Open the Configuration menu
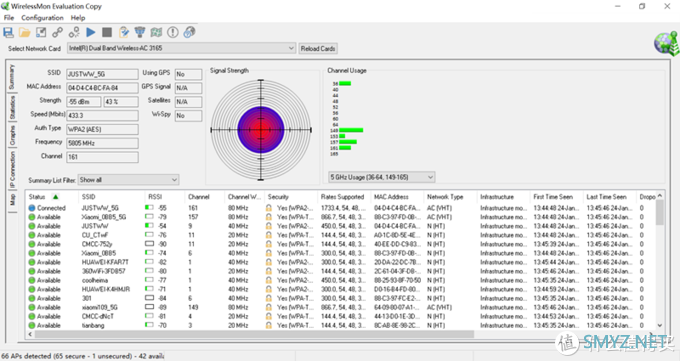The width and height of the screenshot is (680, 361). 42,18
